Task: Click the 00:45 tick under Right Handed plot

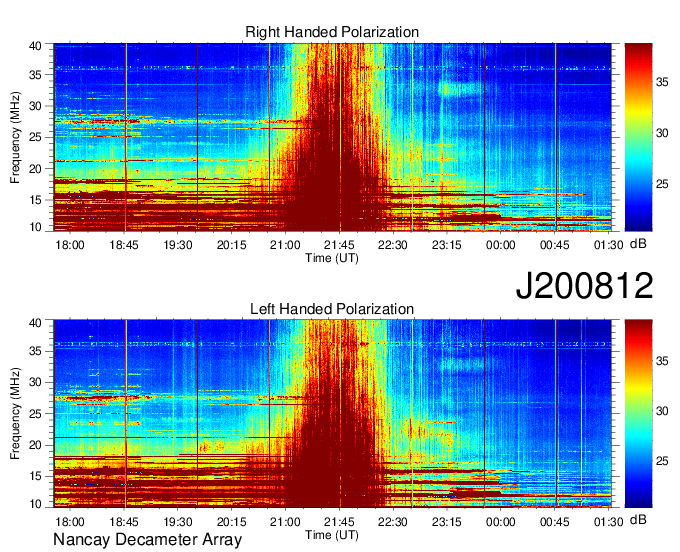Action: pos(555,245)
